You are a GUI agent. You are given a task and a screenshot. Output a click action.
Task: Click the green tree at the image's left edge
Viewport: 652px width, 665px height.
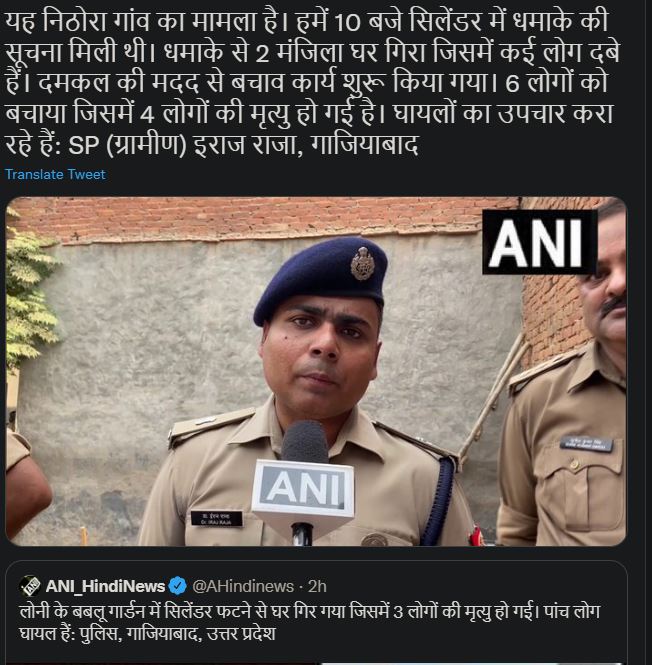30,293
